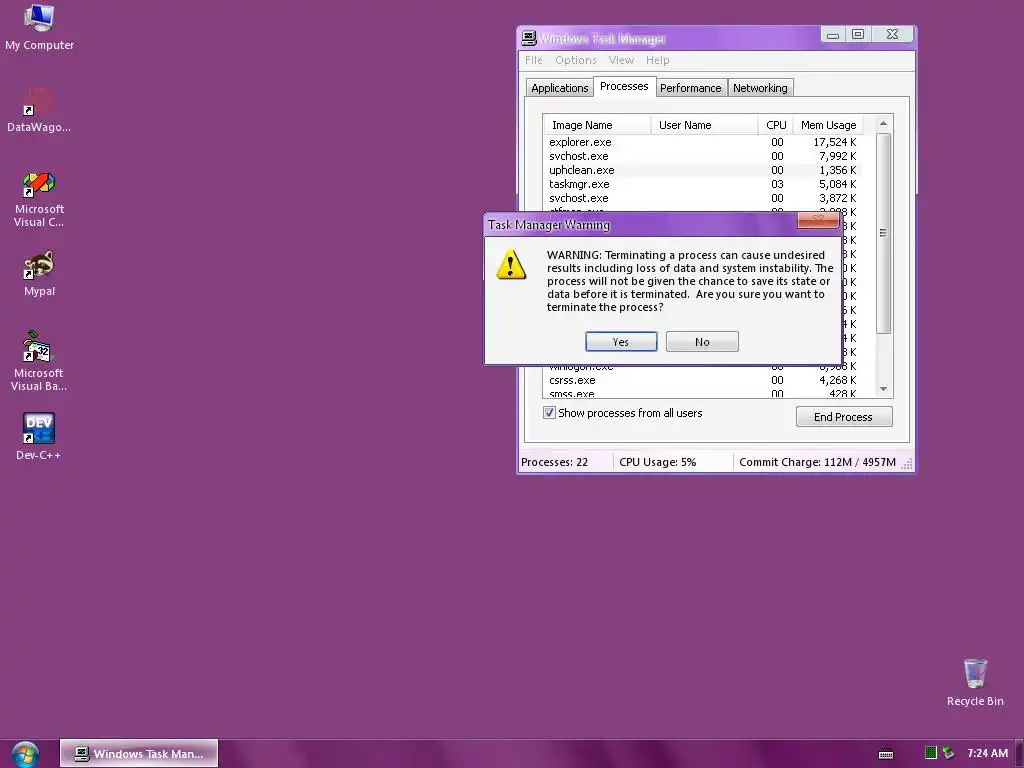Click the Task Manager title bar icon
Screen dimensions: 1024x768
(529, 39)
